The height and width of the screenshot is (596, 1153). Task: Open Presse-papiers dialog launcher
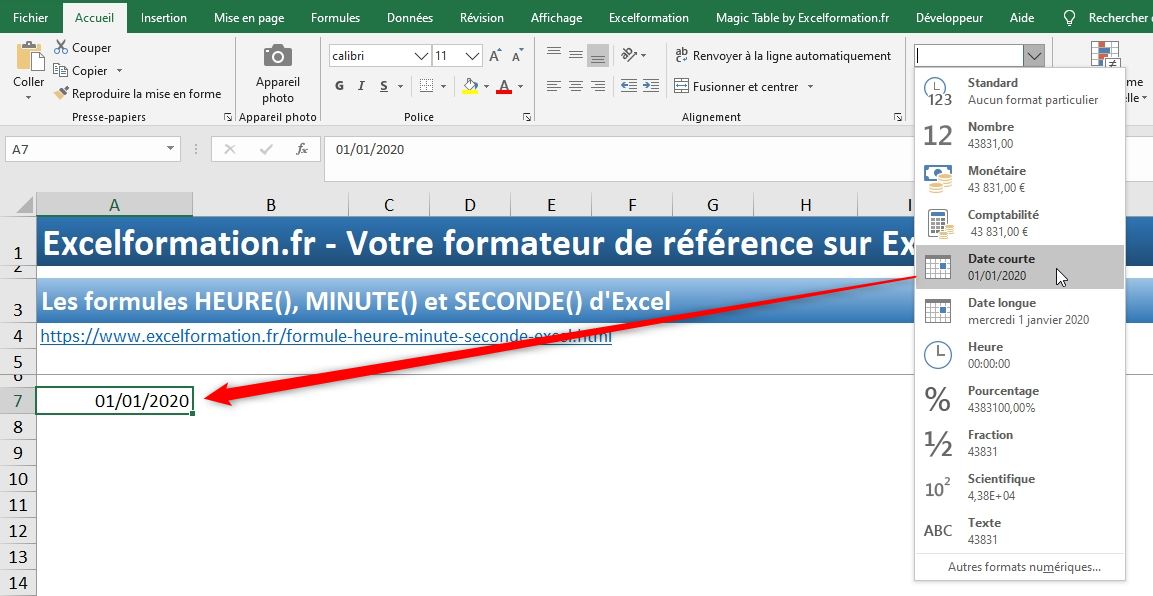coord(227,117)
